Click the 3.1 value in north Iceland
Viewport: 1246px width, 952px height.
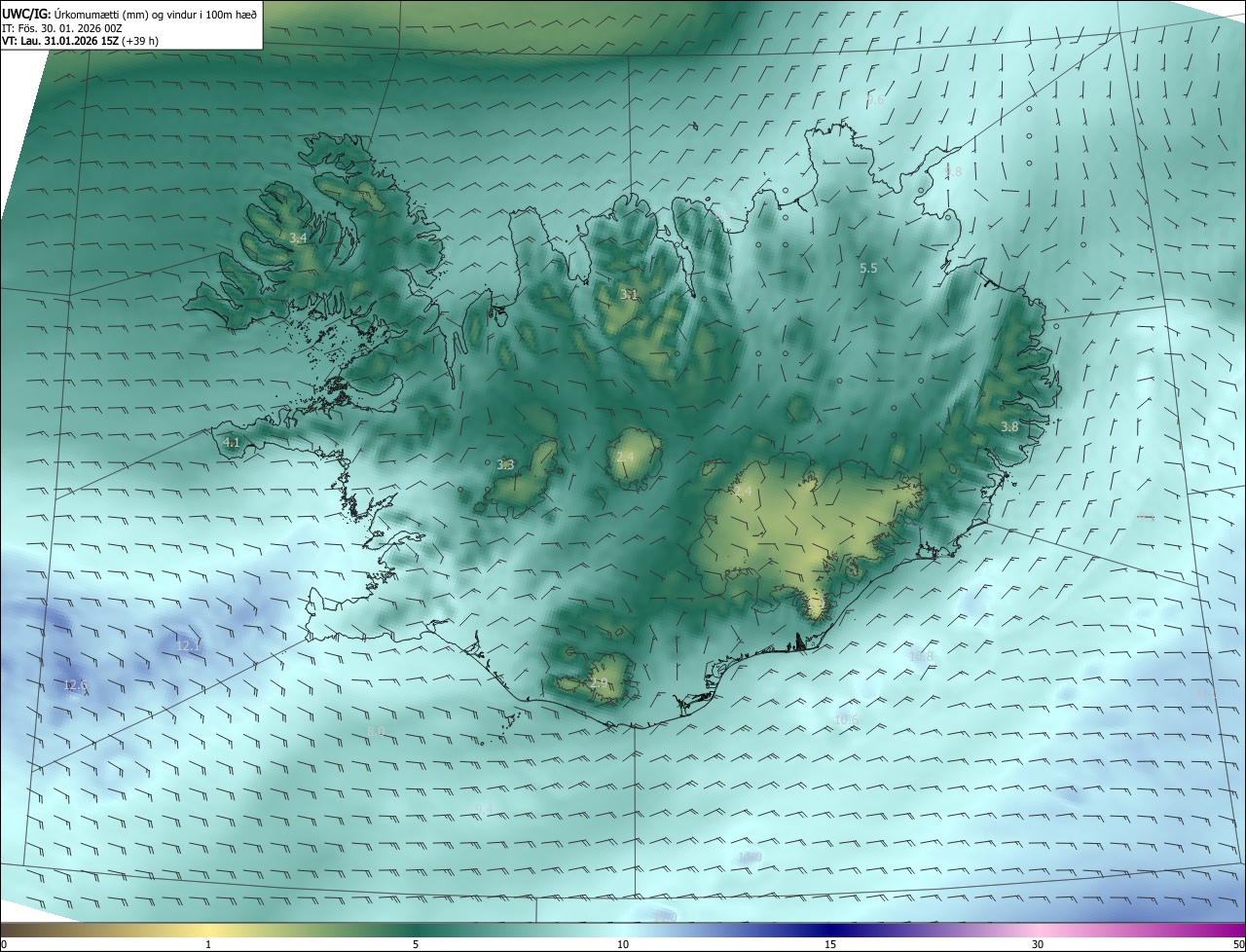(630, 294)
